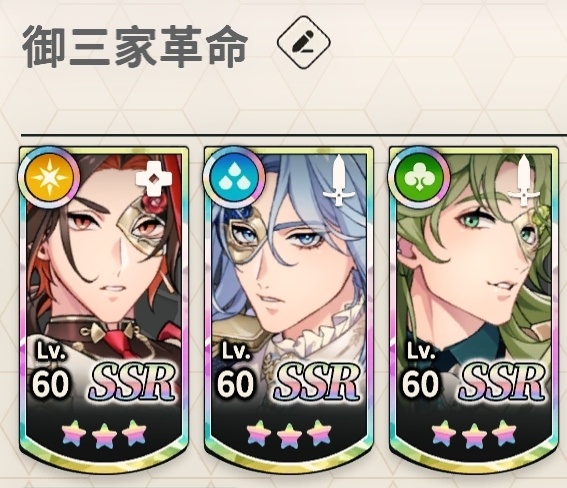Screen dimensions: 567x488
Task: Click the team name 御三家革命
Action: click(136, 46)
